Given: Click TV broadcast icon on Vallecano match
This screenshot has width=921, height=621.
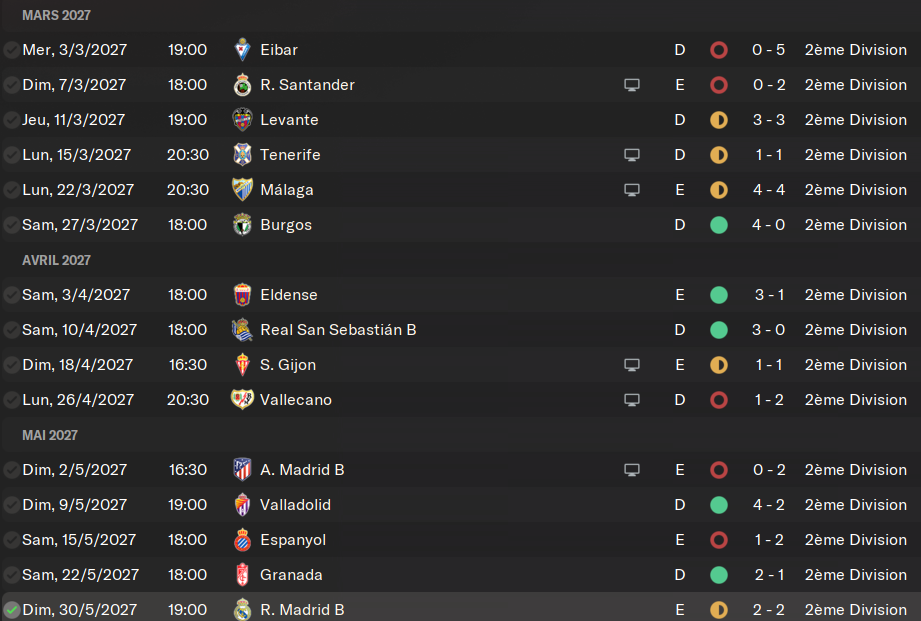Looking at the screenshot, I should click(x=632, y=400).
